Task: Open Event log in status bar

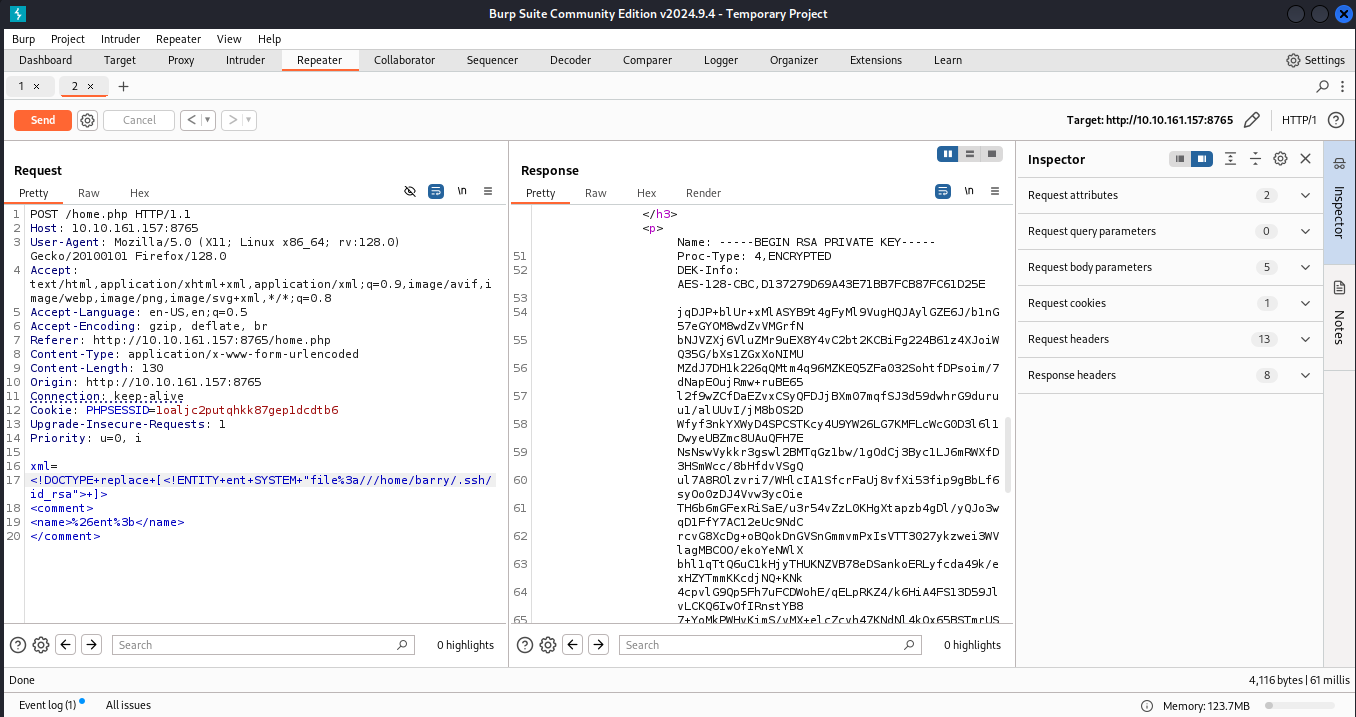Action: tap(47, 705)
